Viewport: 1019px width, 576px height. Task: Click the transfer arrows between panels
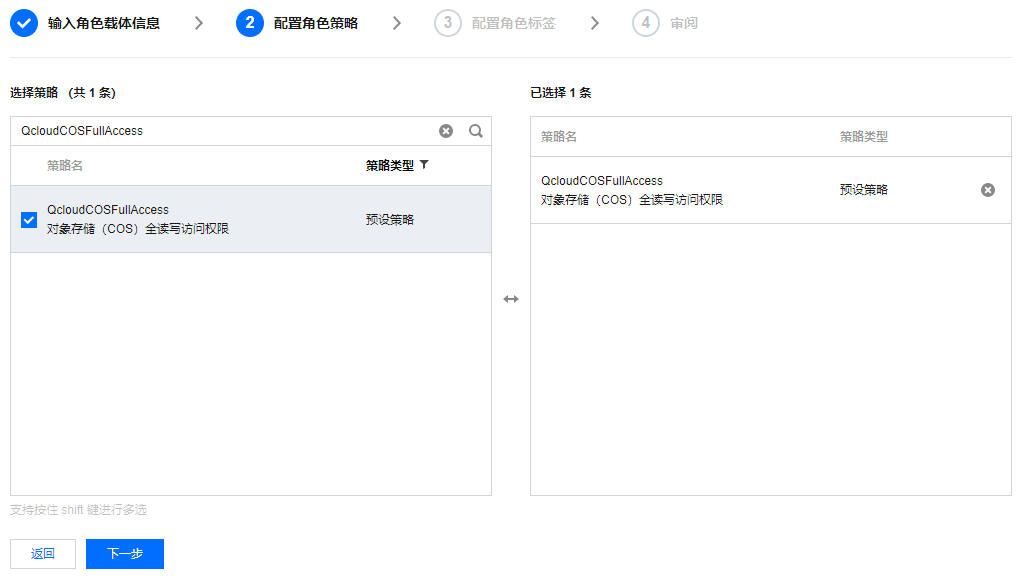(511, 299)
